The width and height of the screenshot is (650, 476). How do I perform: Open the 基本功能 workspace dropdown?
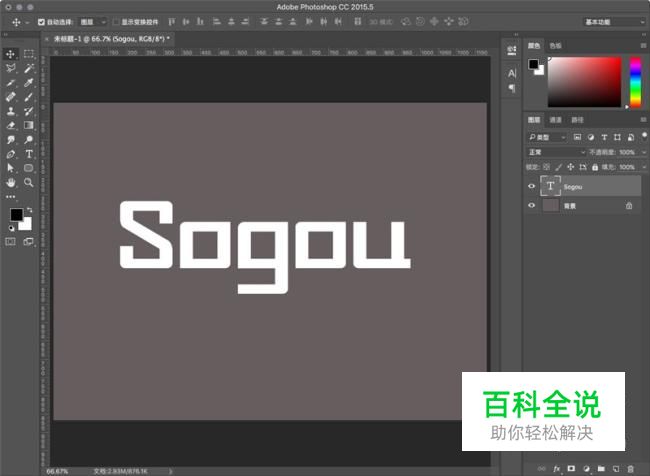pyautogui.click(x=614, y=21)
